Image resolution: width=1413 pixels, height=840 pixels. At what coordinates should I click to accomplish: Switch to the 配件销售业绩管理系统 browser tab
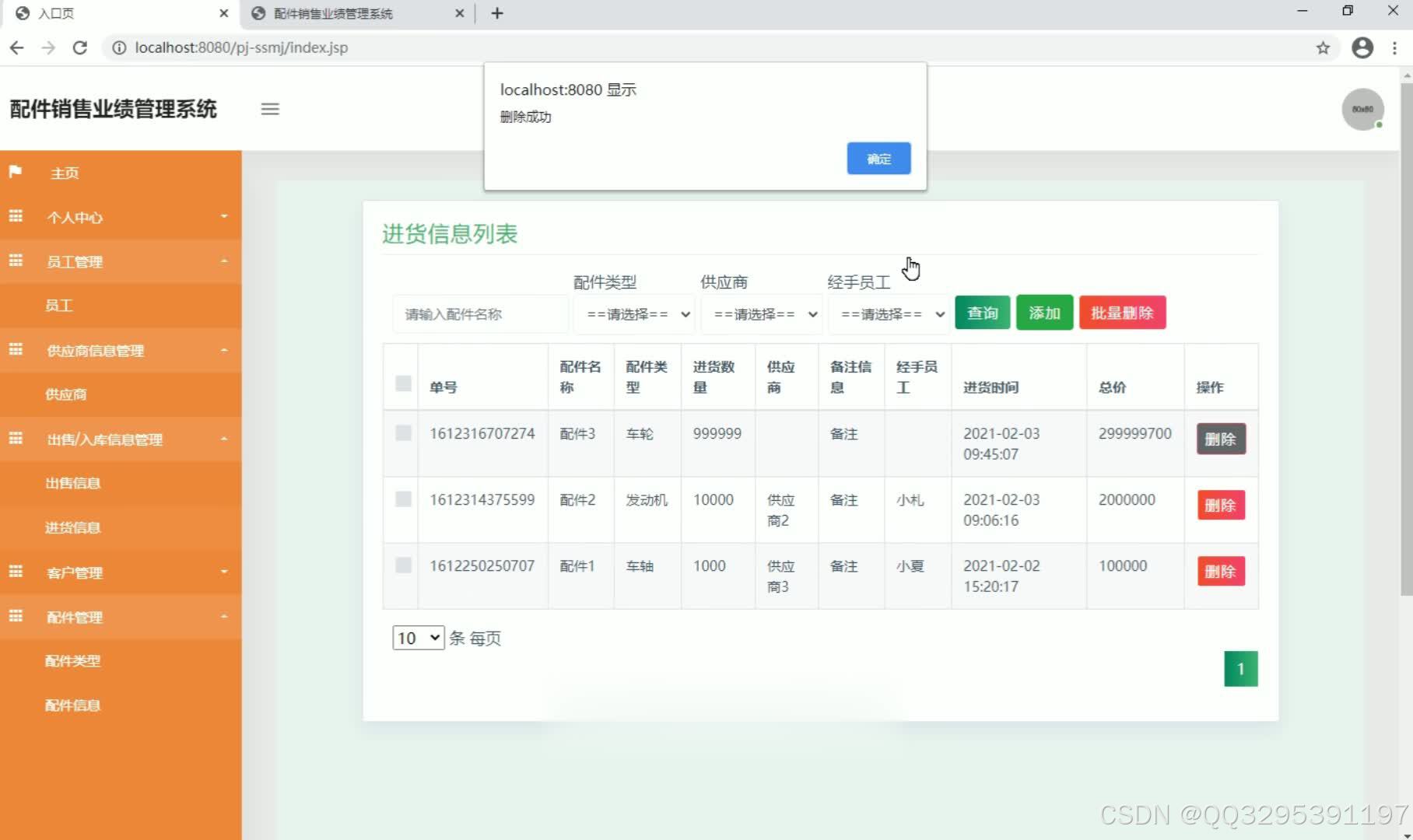tap(358, 13)
